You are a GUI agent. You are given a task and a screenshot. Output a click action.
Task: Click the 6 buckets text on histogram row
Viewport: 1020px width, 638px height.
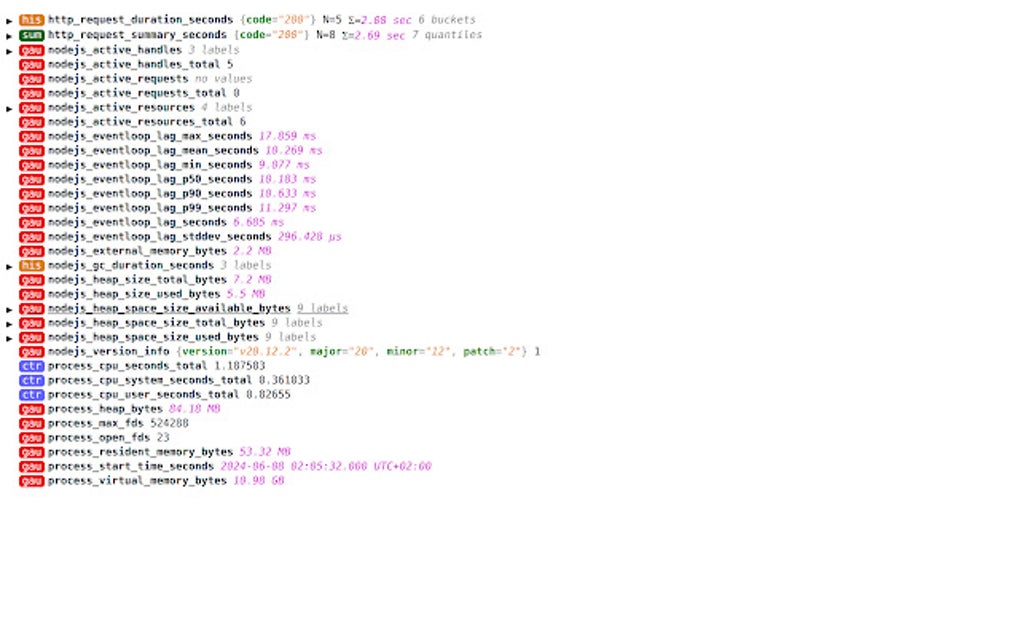pyautogui.click(x=447, y=20)
